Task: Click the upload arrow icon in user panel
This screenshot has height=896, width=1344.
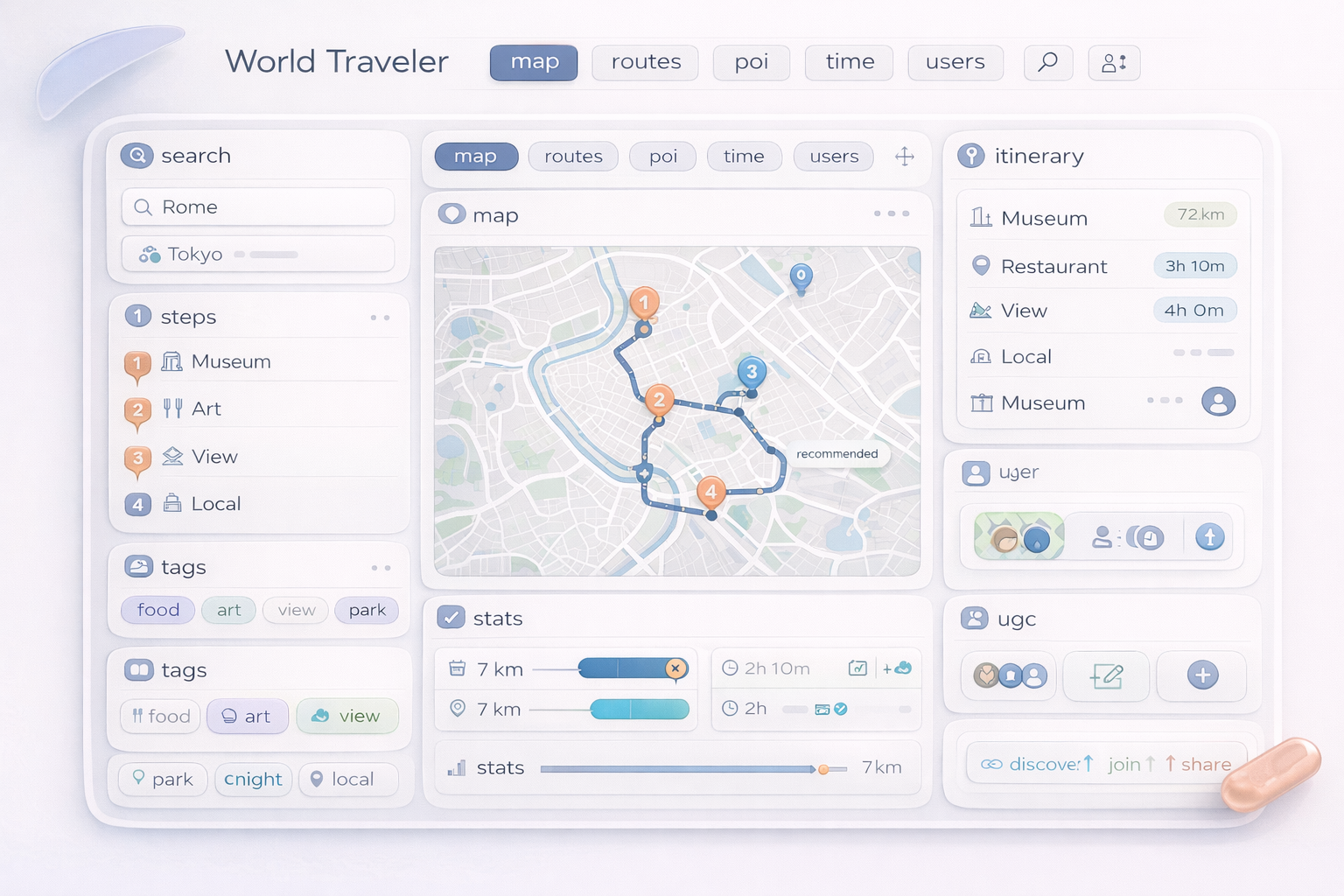Action: click(1209, 536)
